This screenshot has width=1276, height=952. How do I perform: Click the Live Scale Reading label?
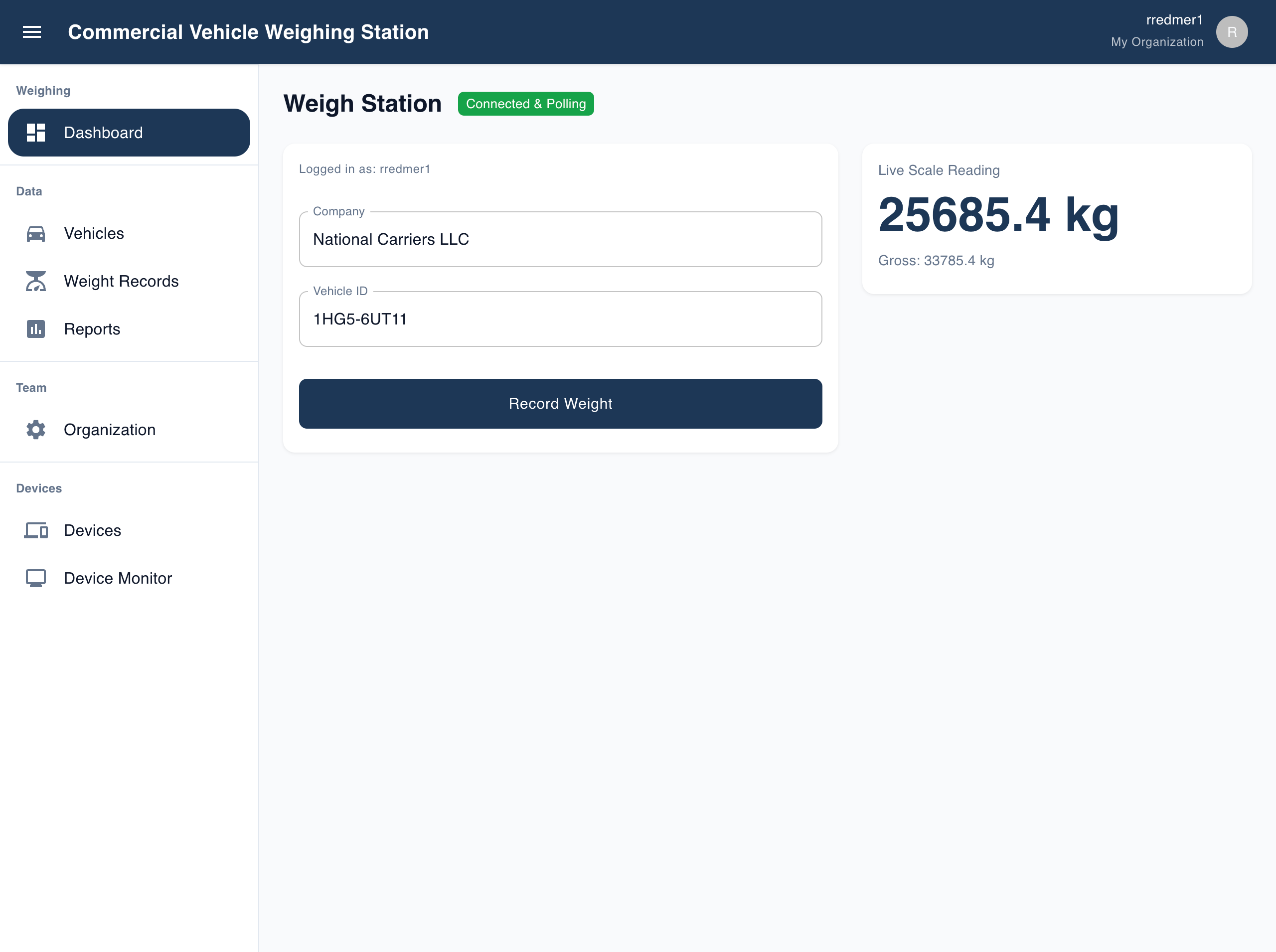point(938,170)
